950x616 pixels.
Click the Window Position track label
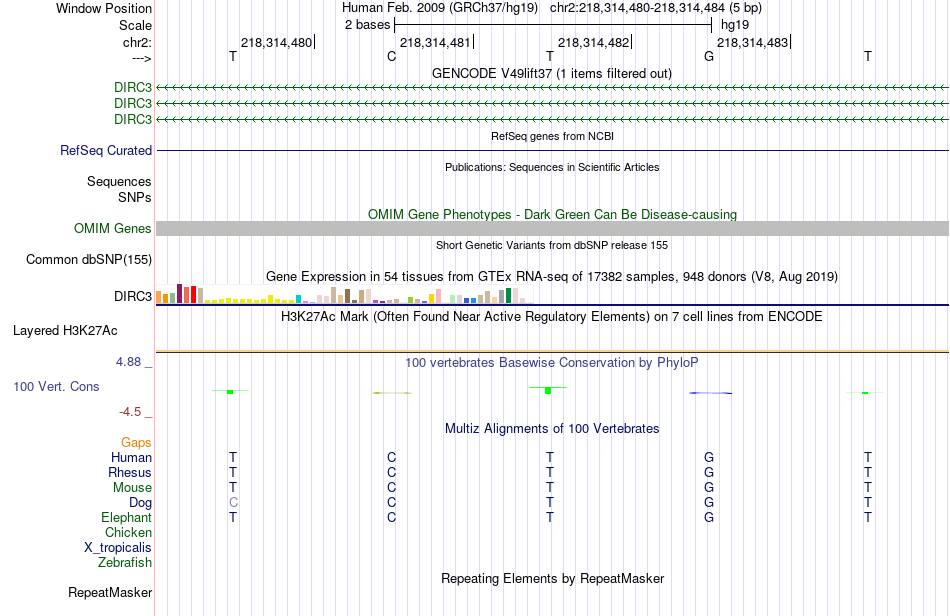(x=104, y=8)
